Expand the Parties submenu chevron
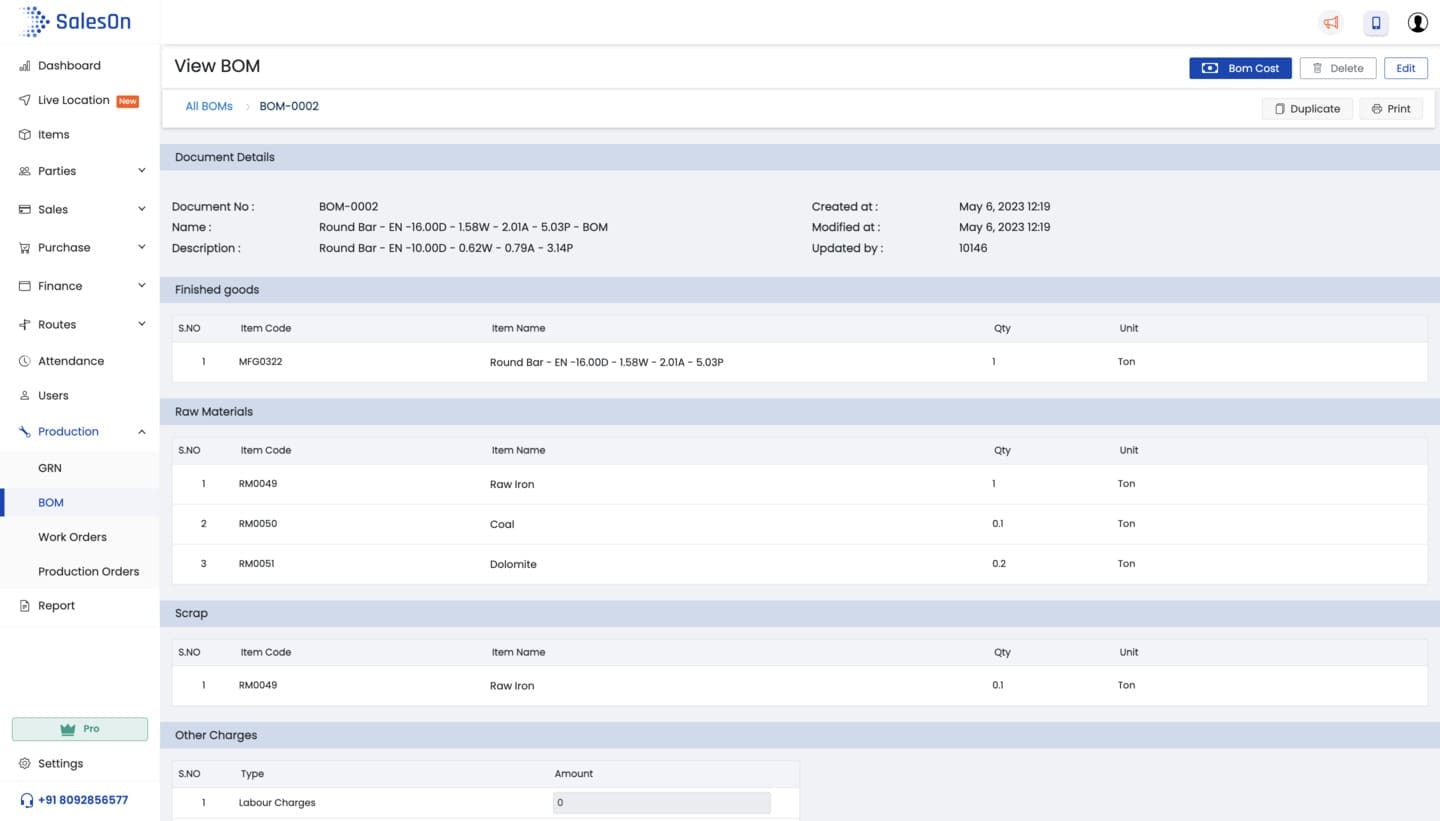Screen dimensions: 1440x821 [x=142, y=171]
